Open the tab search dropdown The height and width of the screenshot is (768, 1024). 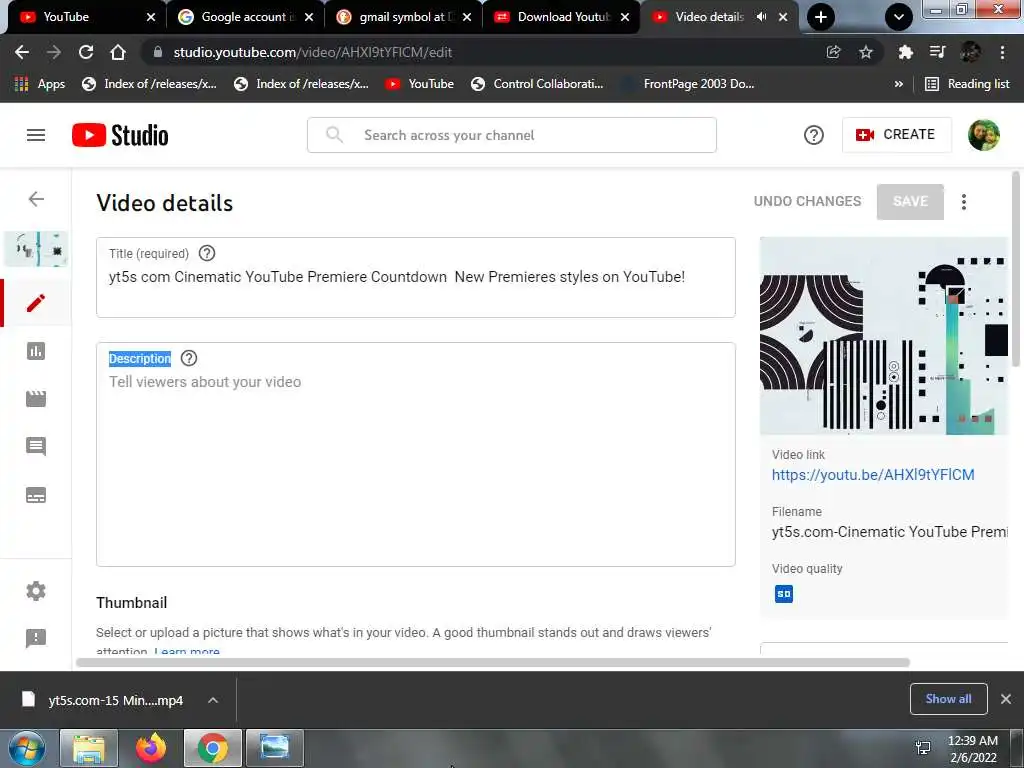point(899,17)
